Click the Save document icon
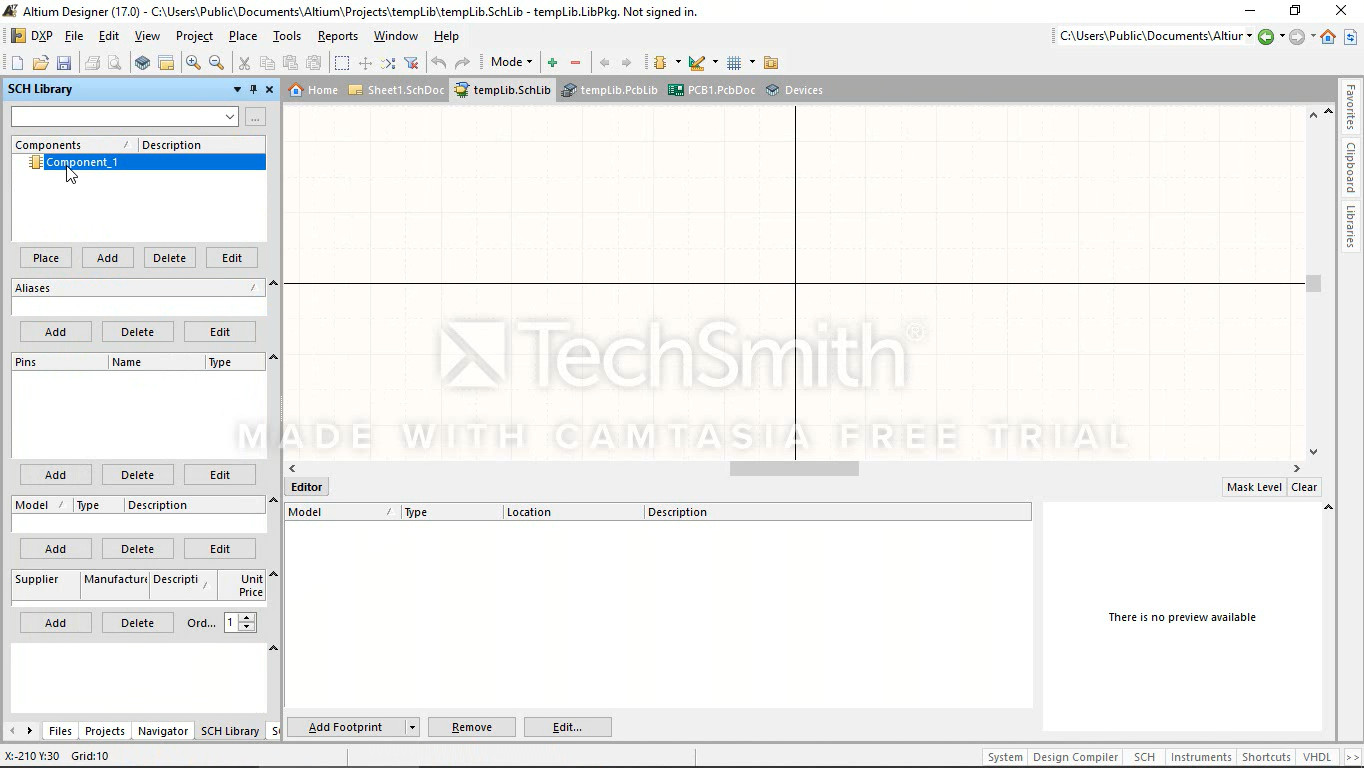Viewport: 1364px width, 768px height. 64,63
